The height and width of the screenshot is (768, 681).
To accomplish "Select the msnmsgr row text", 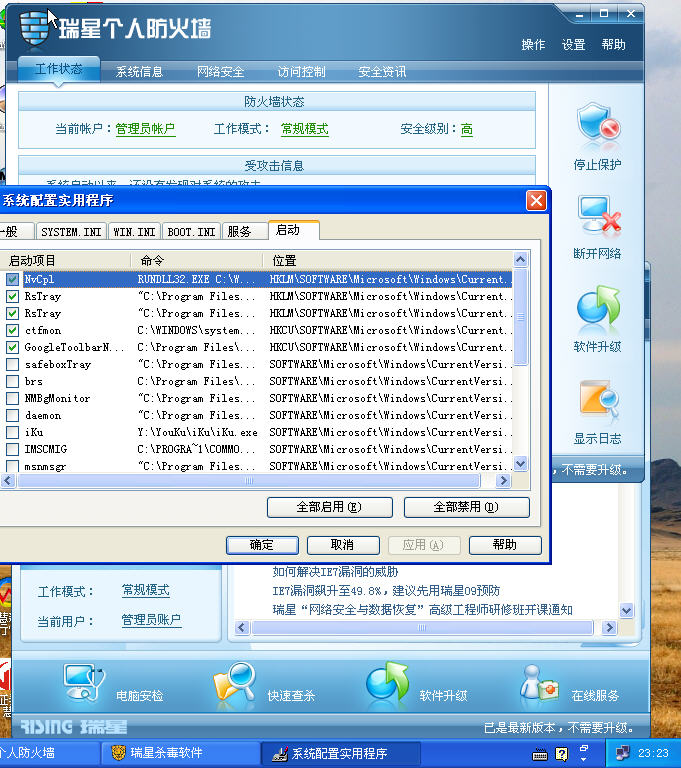I will pos(45,466).
